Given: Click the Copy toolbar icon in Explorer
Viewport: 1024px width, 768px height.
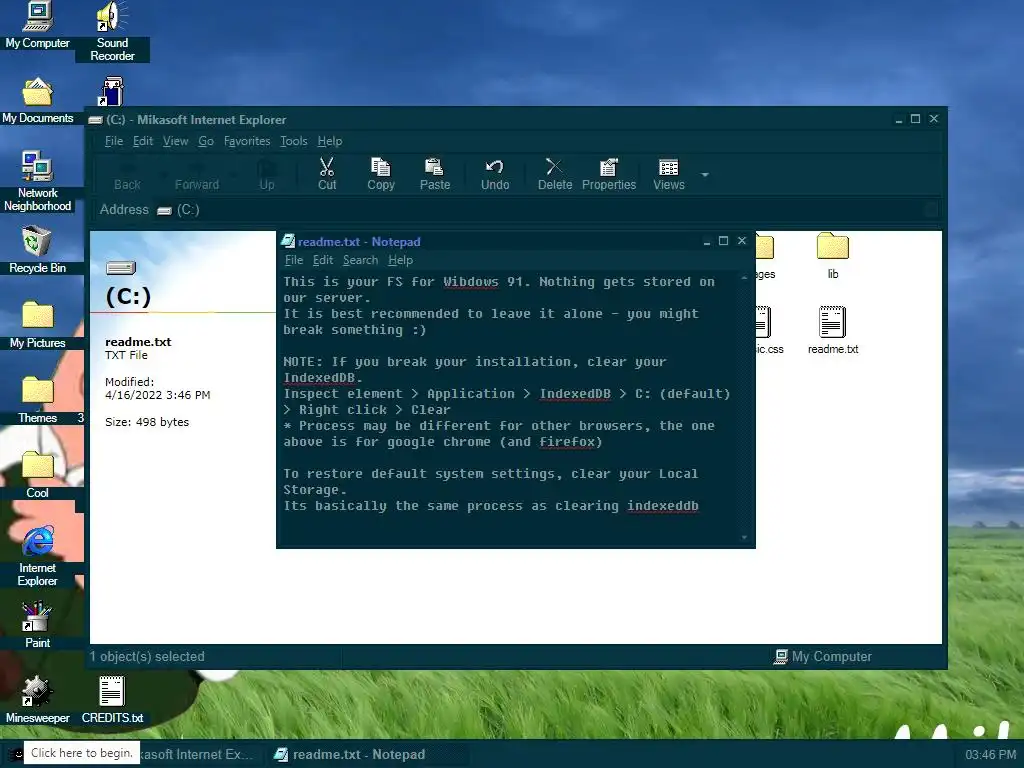Looking at the screenshot, I should (x=381, y=174).
